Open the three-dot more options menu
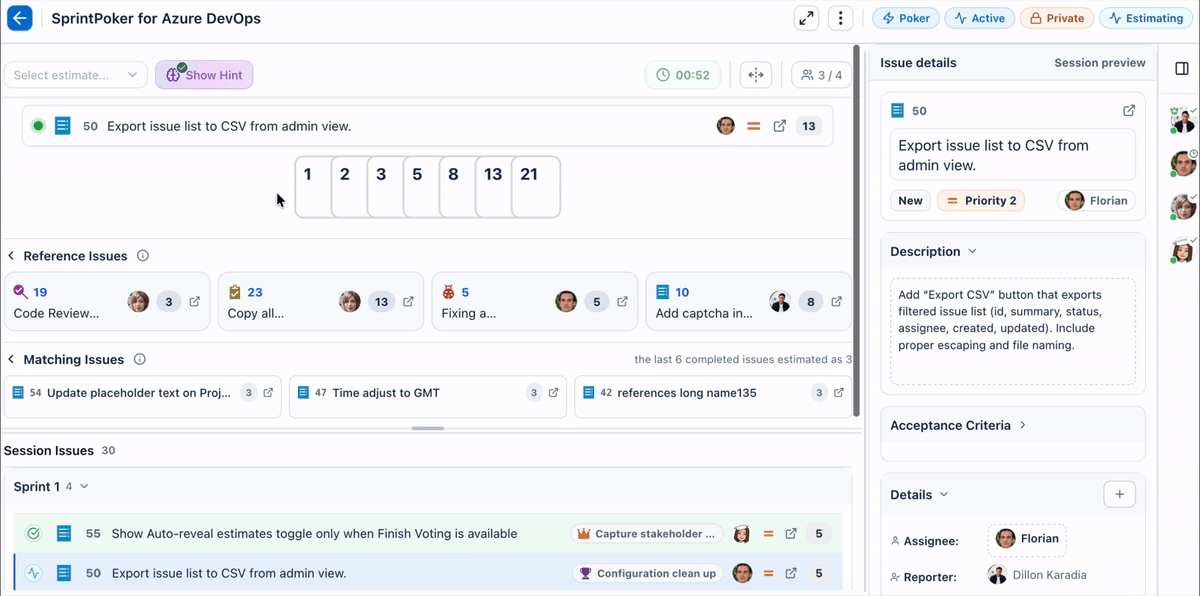The image size is (1200, 596). (841, 18)
